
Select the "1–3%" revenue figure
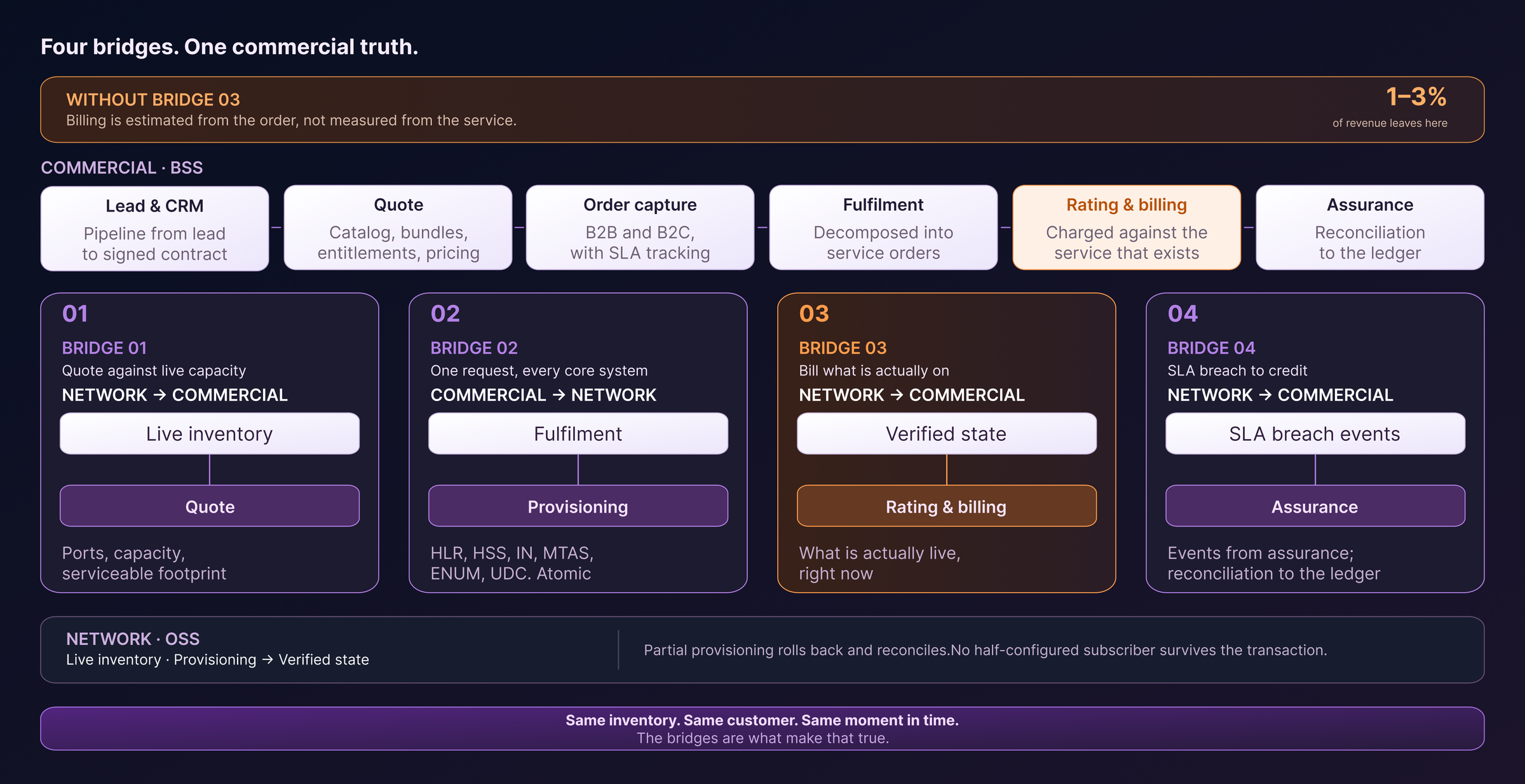point(1416,97)
